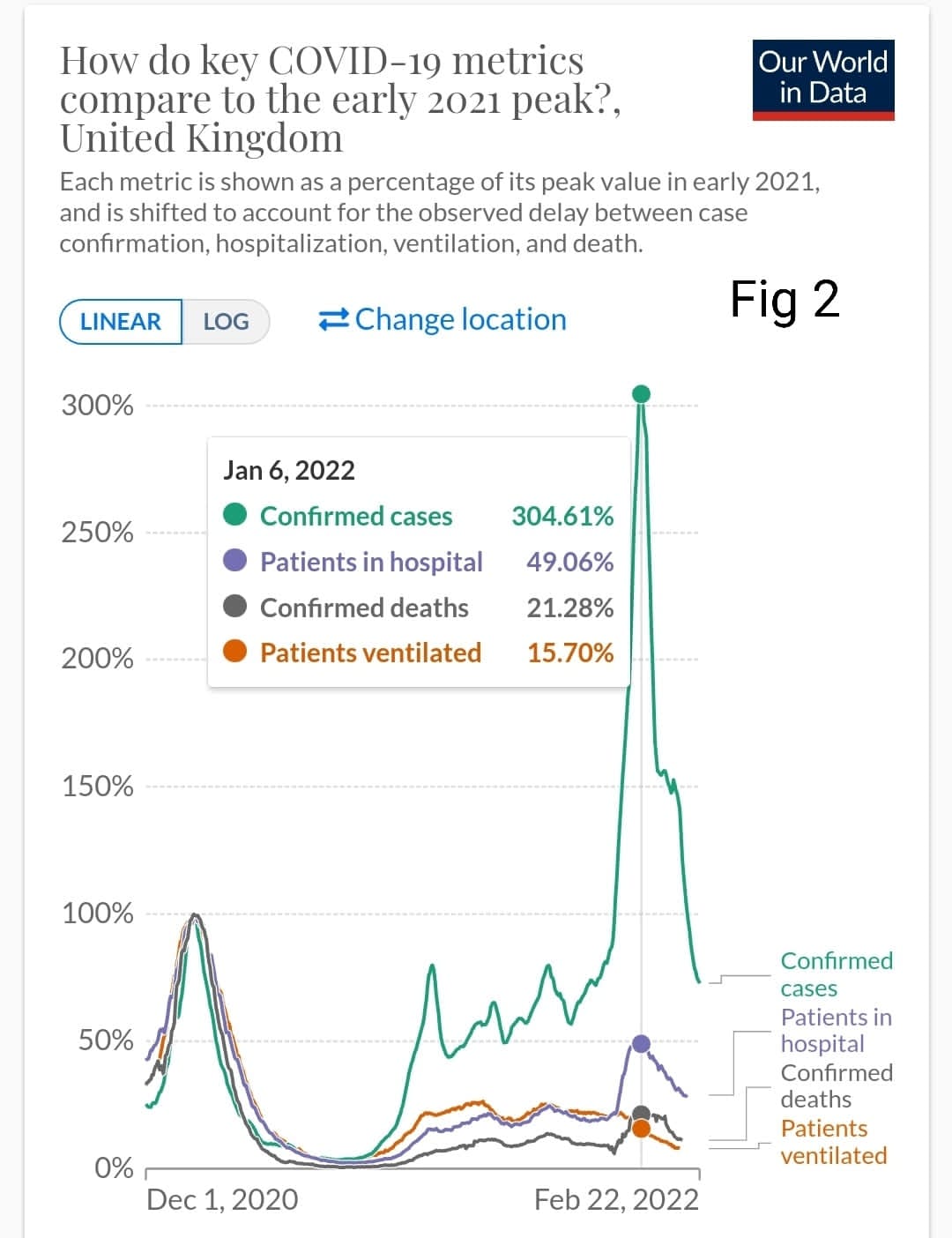Screen dimensions: 952x1238
Task: Click the swap arrows icon beside Change location
Action: 333,319
